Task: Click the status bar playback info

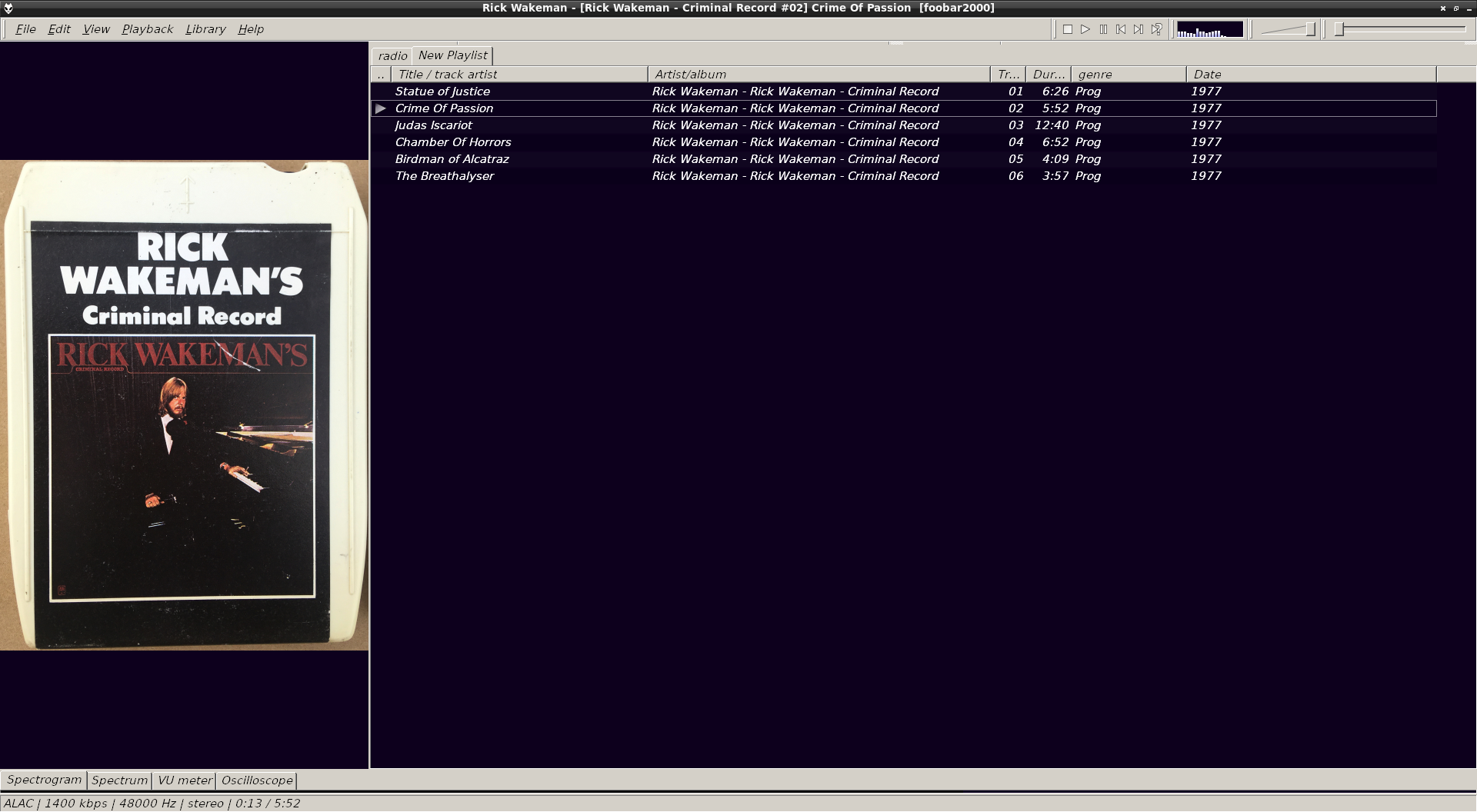Action: (x=152, y=804)
